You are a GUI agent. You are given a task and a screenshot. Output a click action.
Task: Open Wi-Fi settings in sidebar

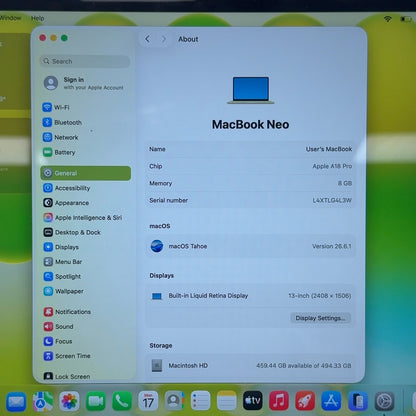pyautogui.click(x=56, y=107)
